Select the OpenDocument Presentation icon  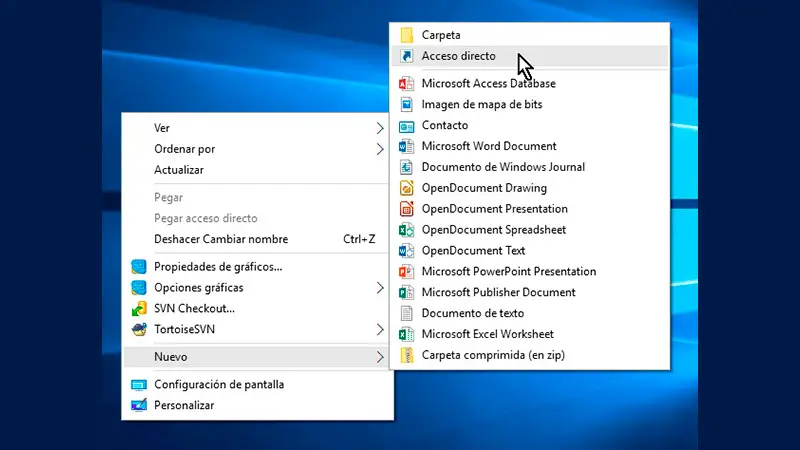407,209
